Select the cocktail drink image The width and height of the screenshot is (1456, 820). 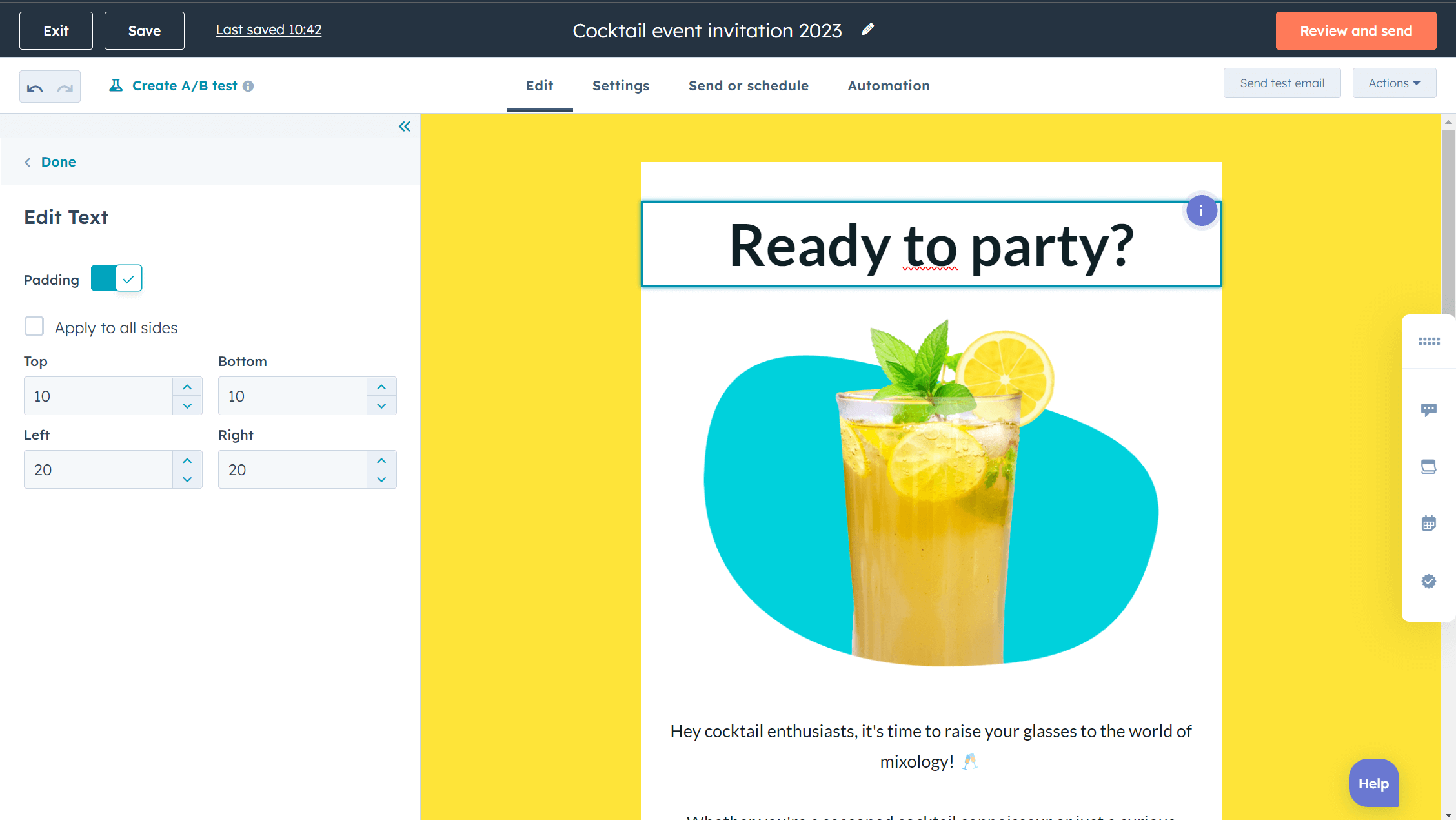(931, 493)
